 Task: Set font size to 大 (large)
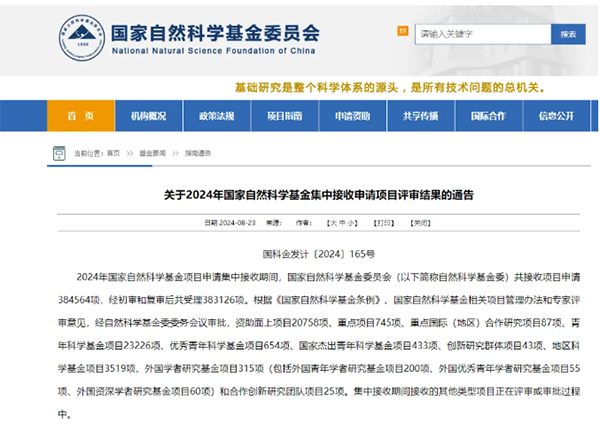pyautogui.click(x=334, y=223)
